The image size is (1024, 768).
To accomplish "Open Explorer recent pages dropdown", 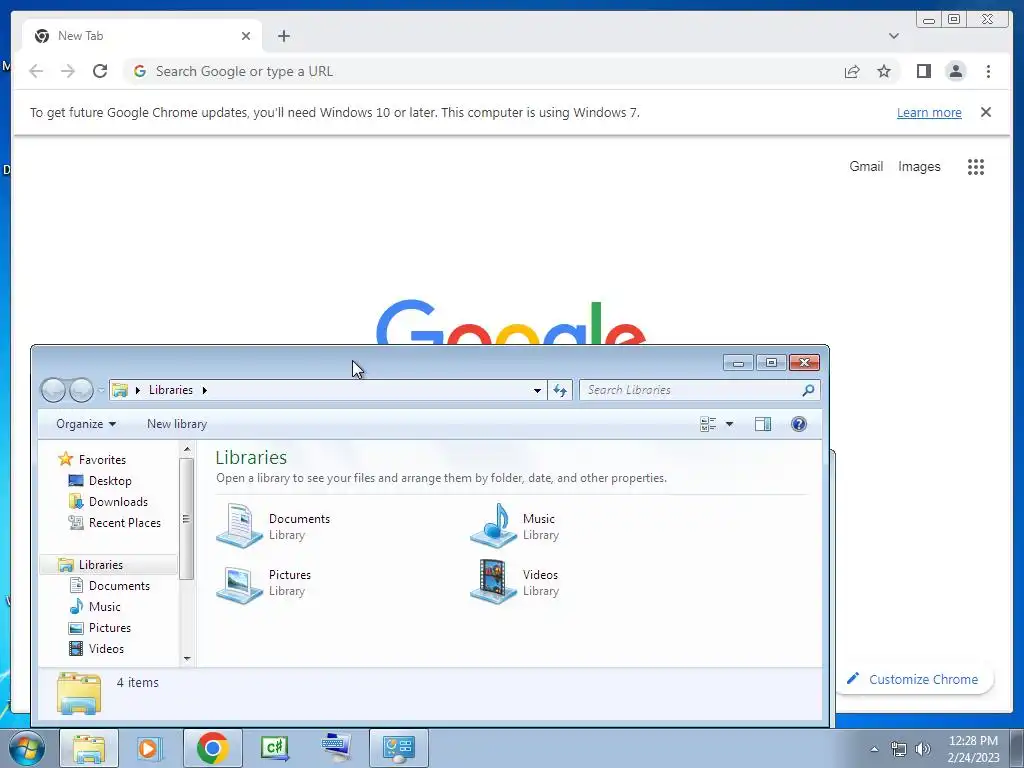I will click(101, 390).
